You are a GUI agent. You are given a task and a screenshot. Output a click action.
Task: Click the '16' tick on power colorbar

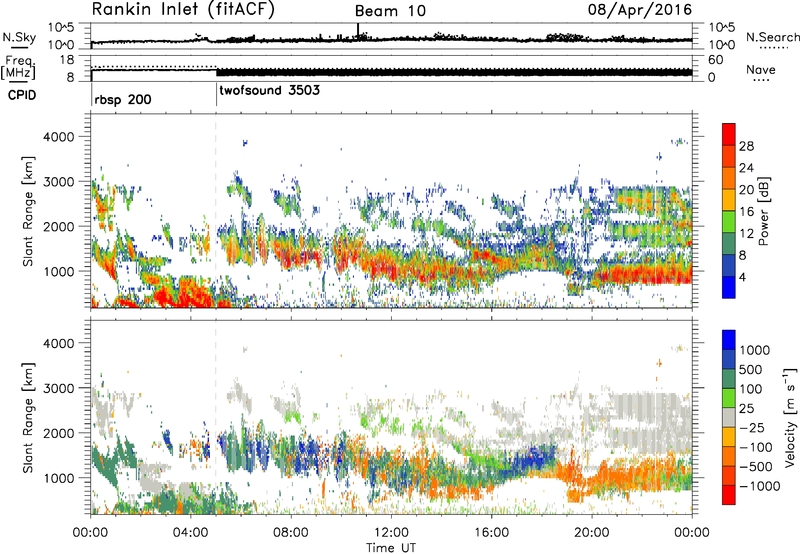[x=746, y=212]
